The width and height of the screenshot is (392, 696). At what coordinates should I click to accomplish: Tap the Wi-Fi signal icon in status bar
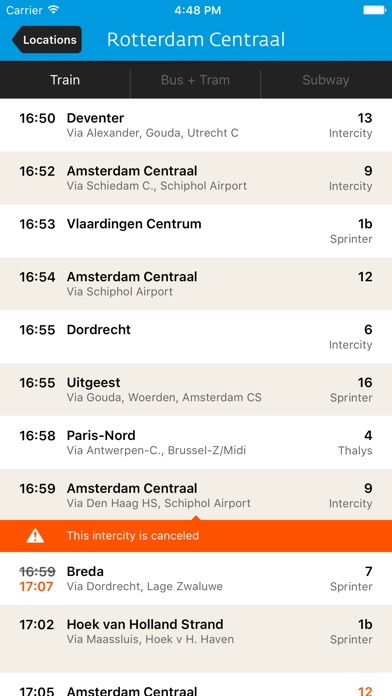click(54, 10)
